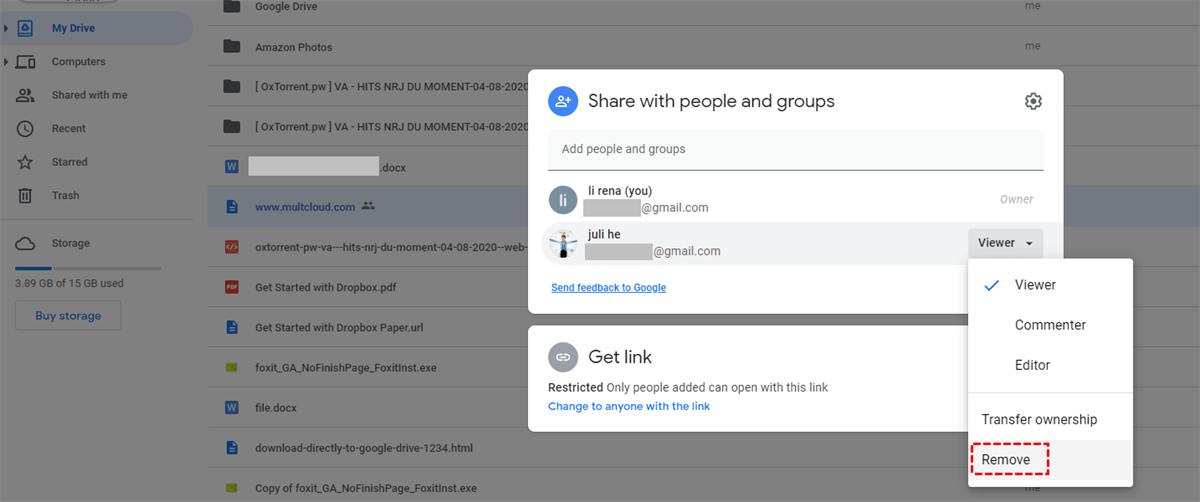Expand the My Drive tree arrow
The image size is (1200, 502).
tap(7, 29)
